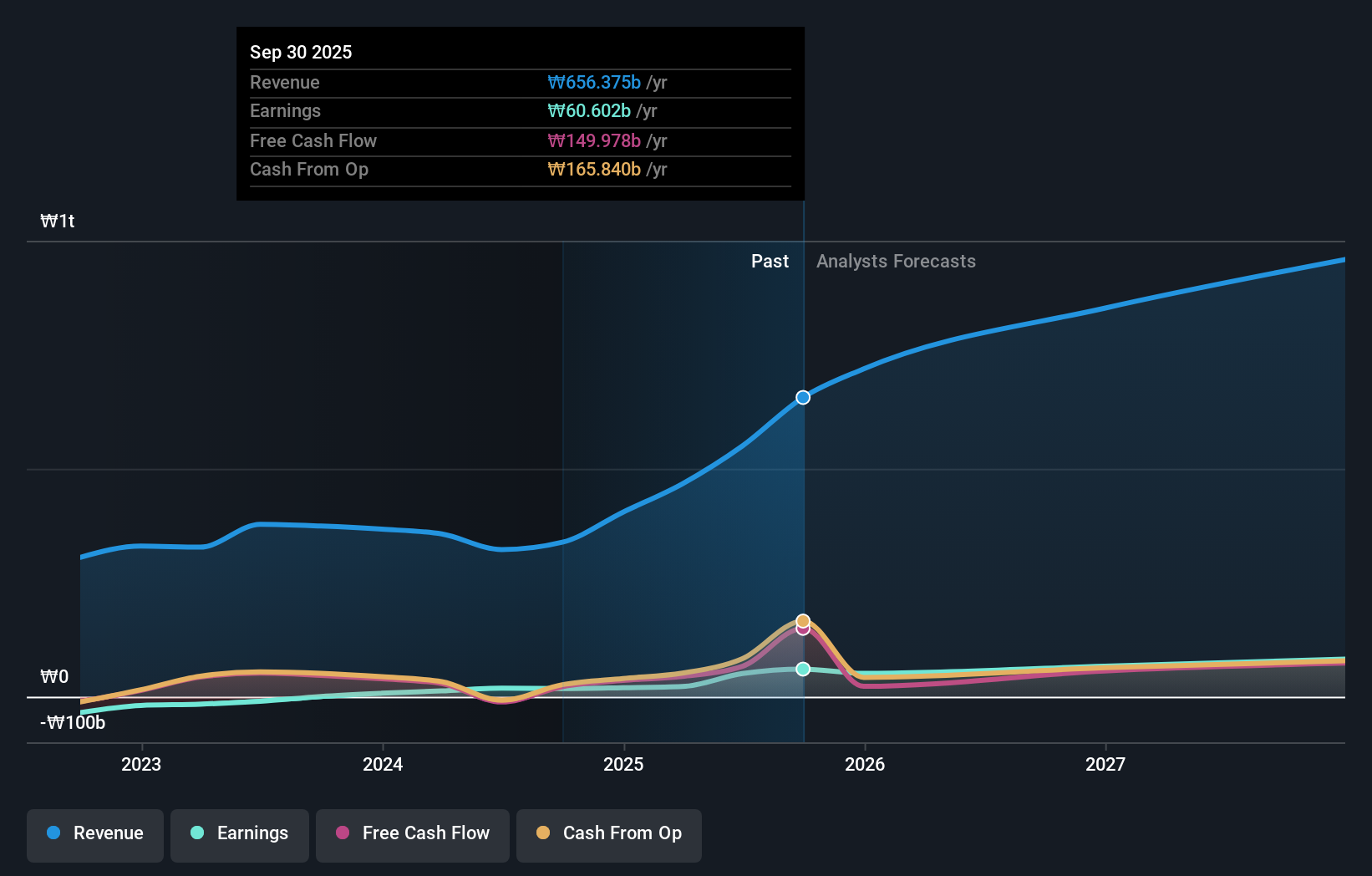Click the Free Cash Flow marker on the divider line
Image resolution: width=1372 pixels, height=876 pixels.
point(802,629)
